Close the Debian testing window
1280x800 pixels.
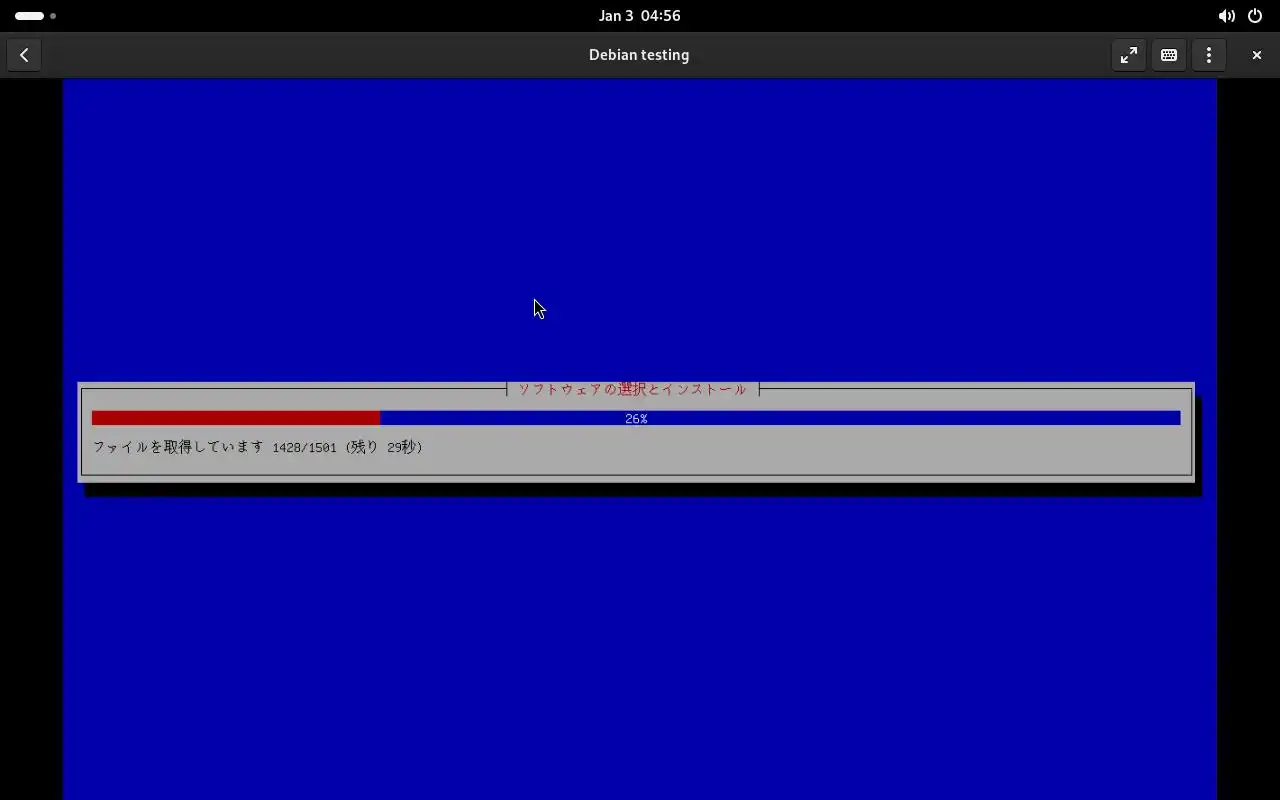pyautogui.click(x=1257, y=55)
